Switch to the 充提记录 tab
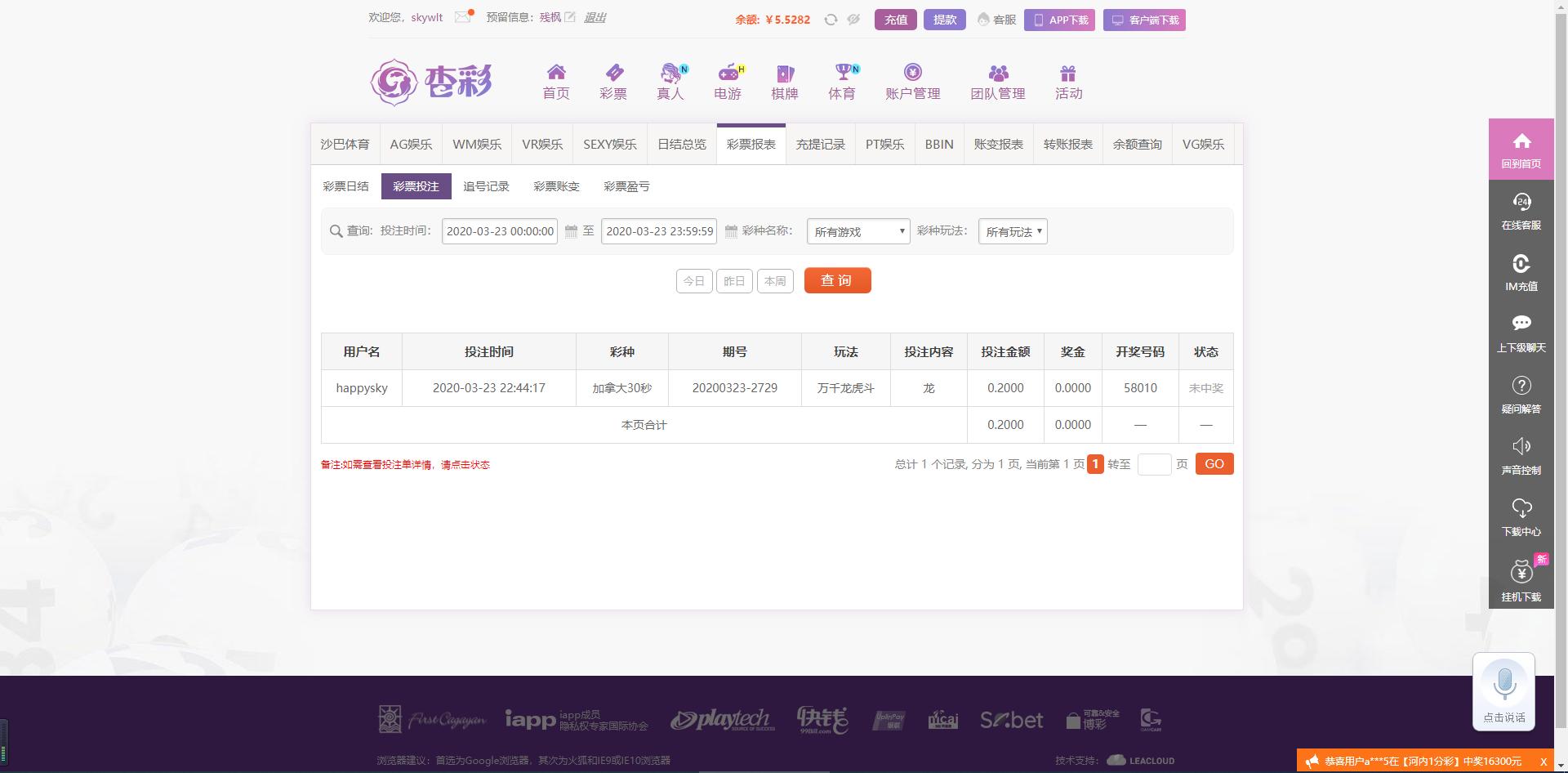Screen dimensions: 1568x773 (x=820, y=144)
